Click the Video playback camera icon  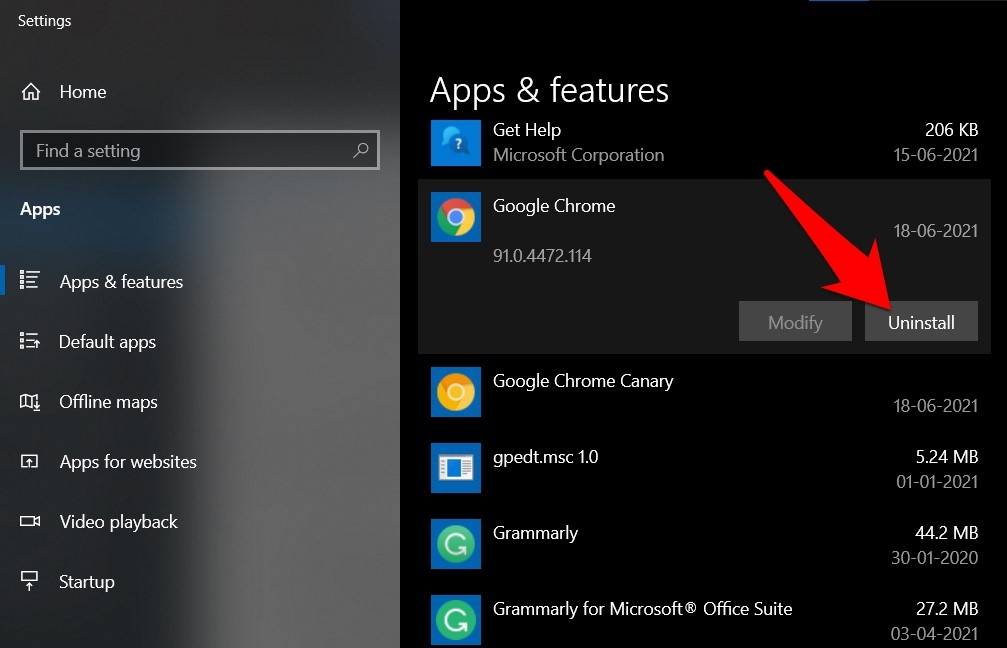[x=30, y=521]
